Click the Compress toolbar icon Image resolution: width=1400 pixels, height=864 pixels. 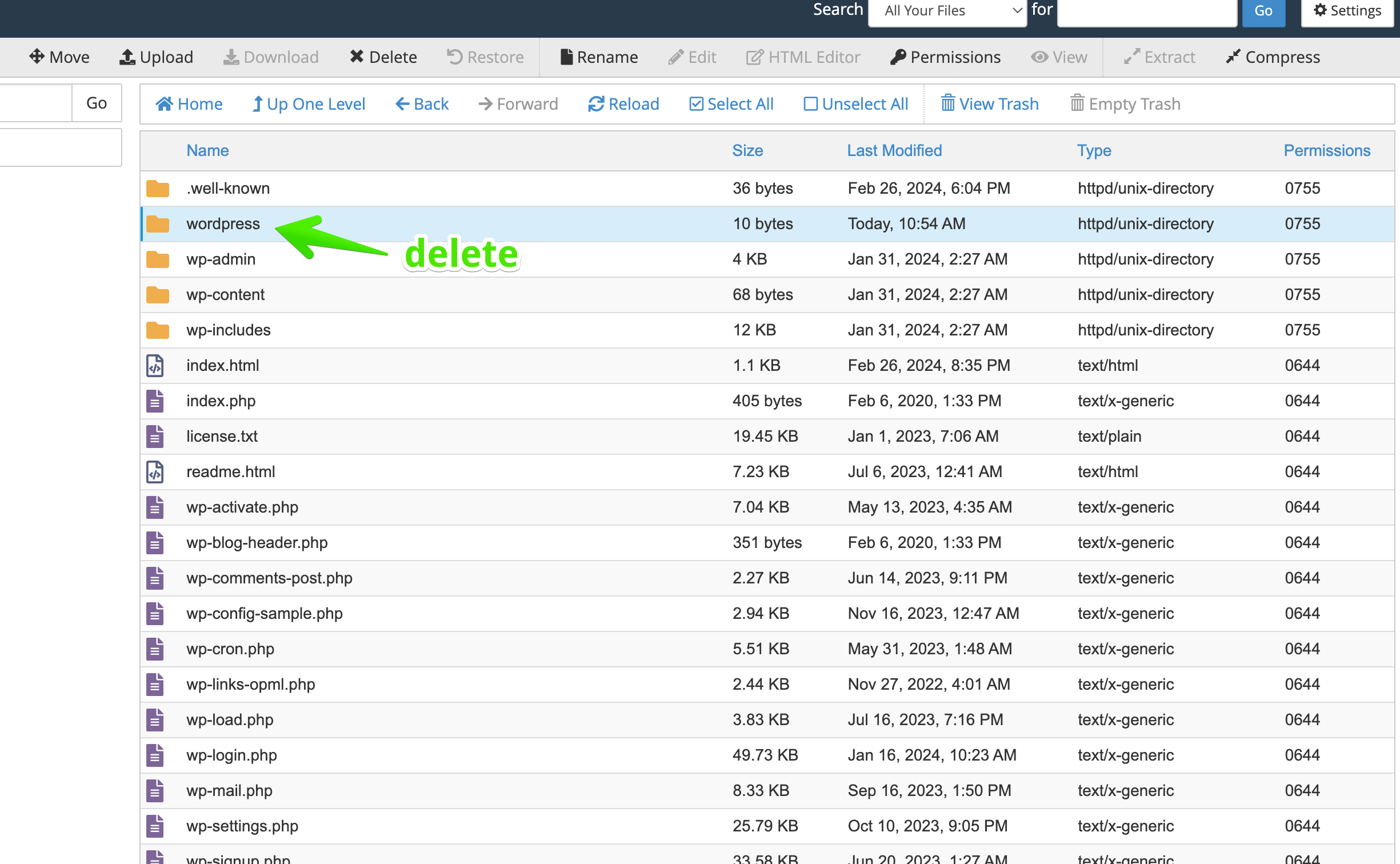[x=1233, y=57]
